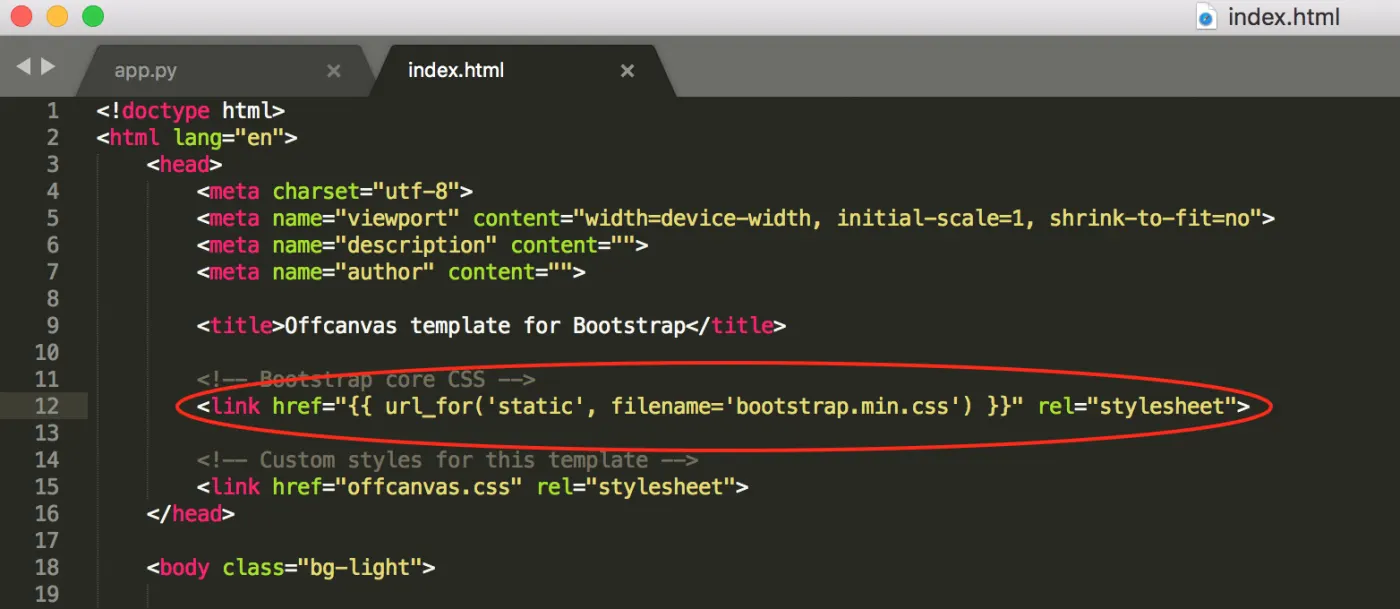This screenshot has width=1400, height=609.
Task: Click the meta description line
Action: click(422, 245)
